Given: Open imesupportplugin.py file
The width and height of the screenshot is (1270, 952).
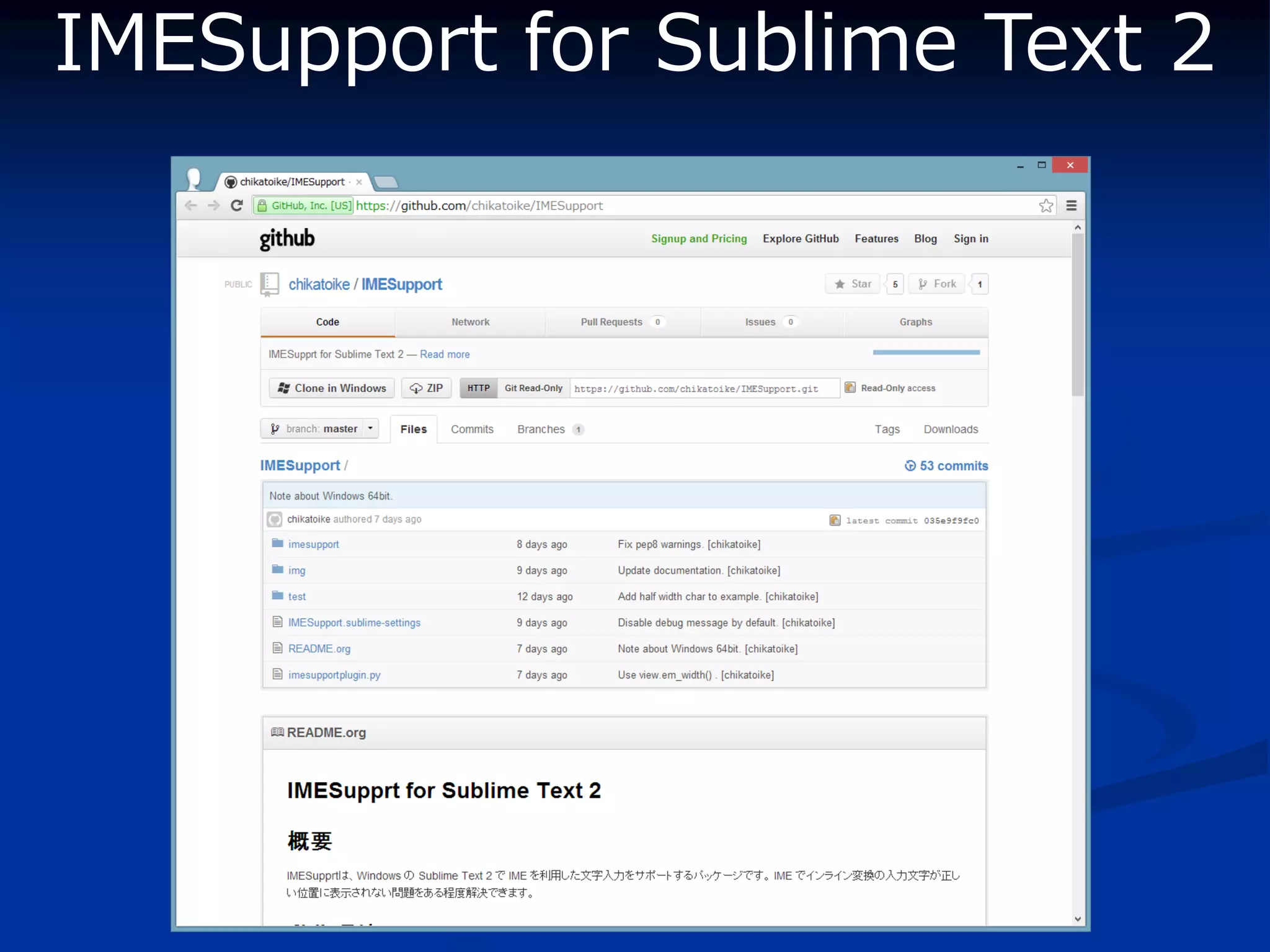Looking at the screenshot, I should click(334, 675).
